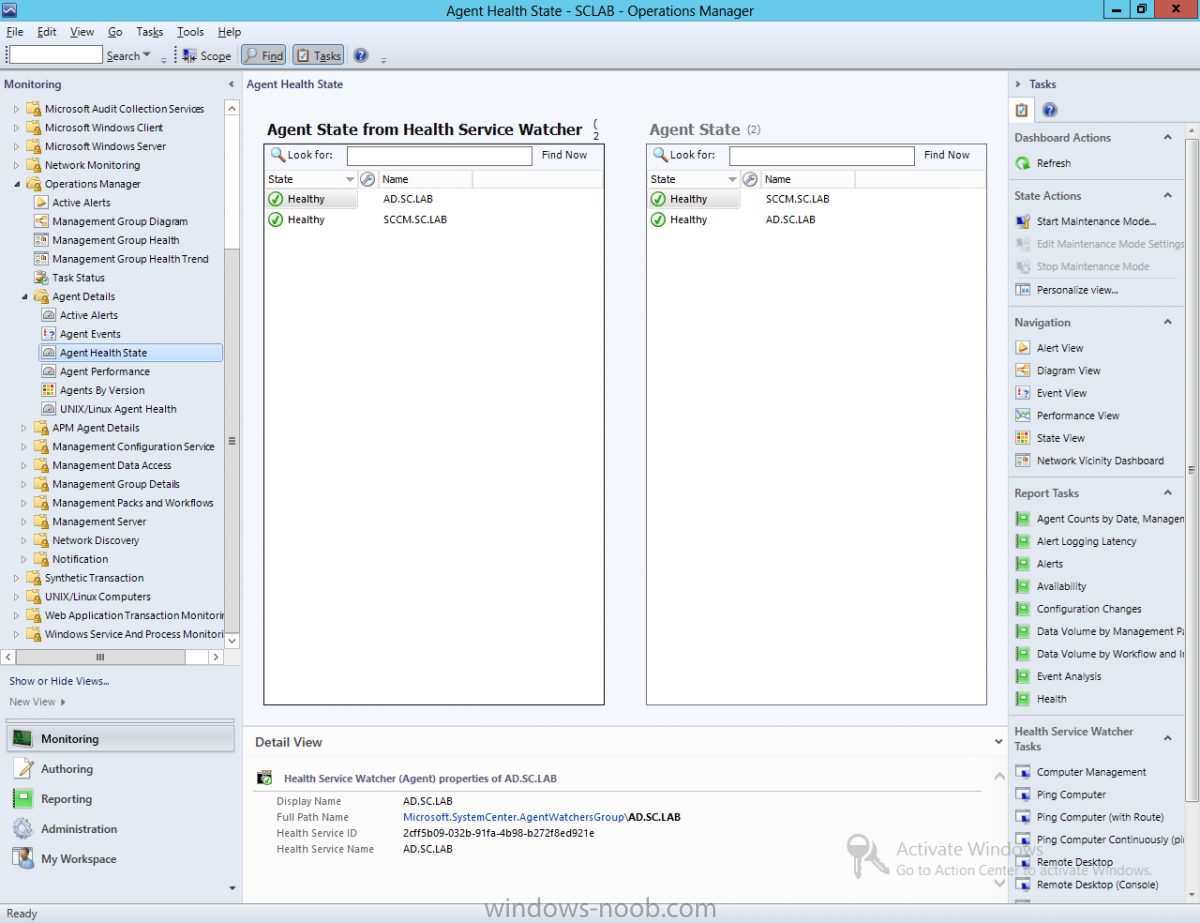Open the Tools menu
The width and height of the screenshot is (1200, 923).
point(190,32)
